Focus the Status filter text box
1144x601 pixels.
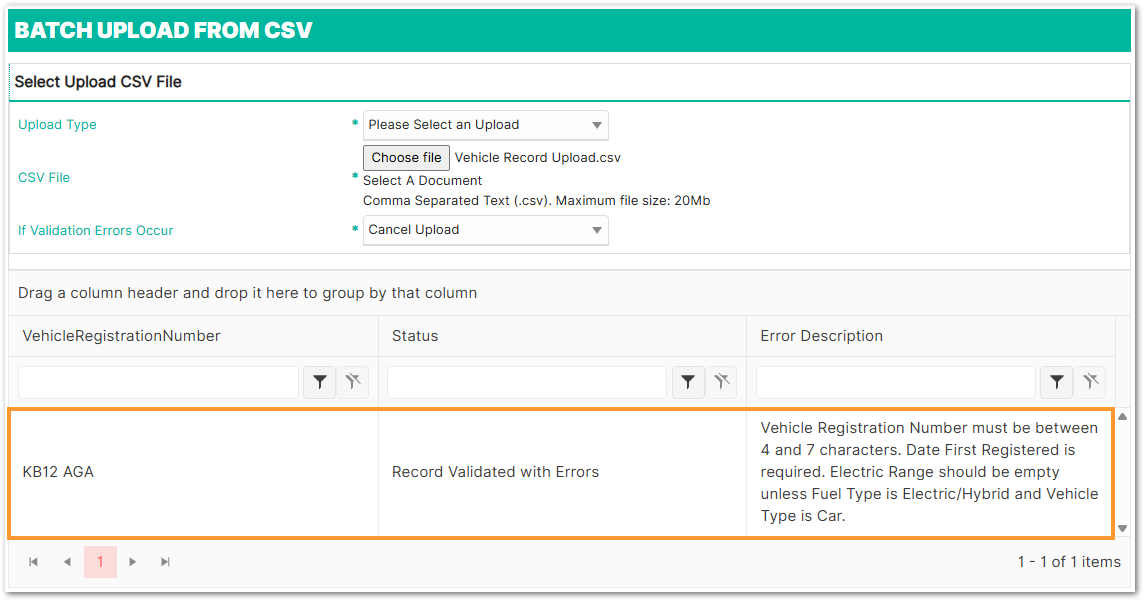(527, 382)
